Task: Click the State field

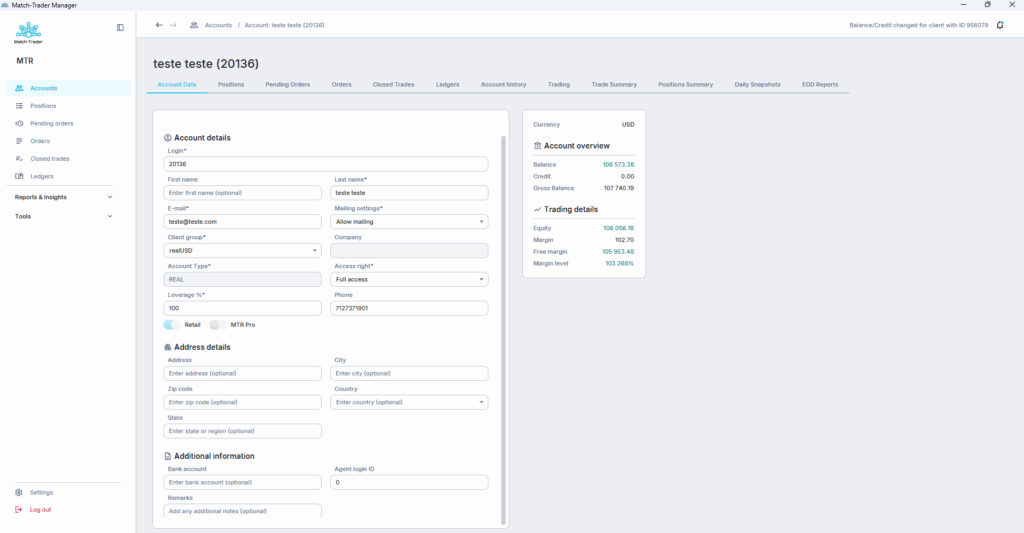Action: pos(242,430)
